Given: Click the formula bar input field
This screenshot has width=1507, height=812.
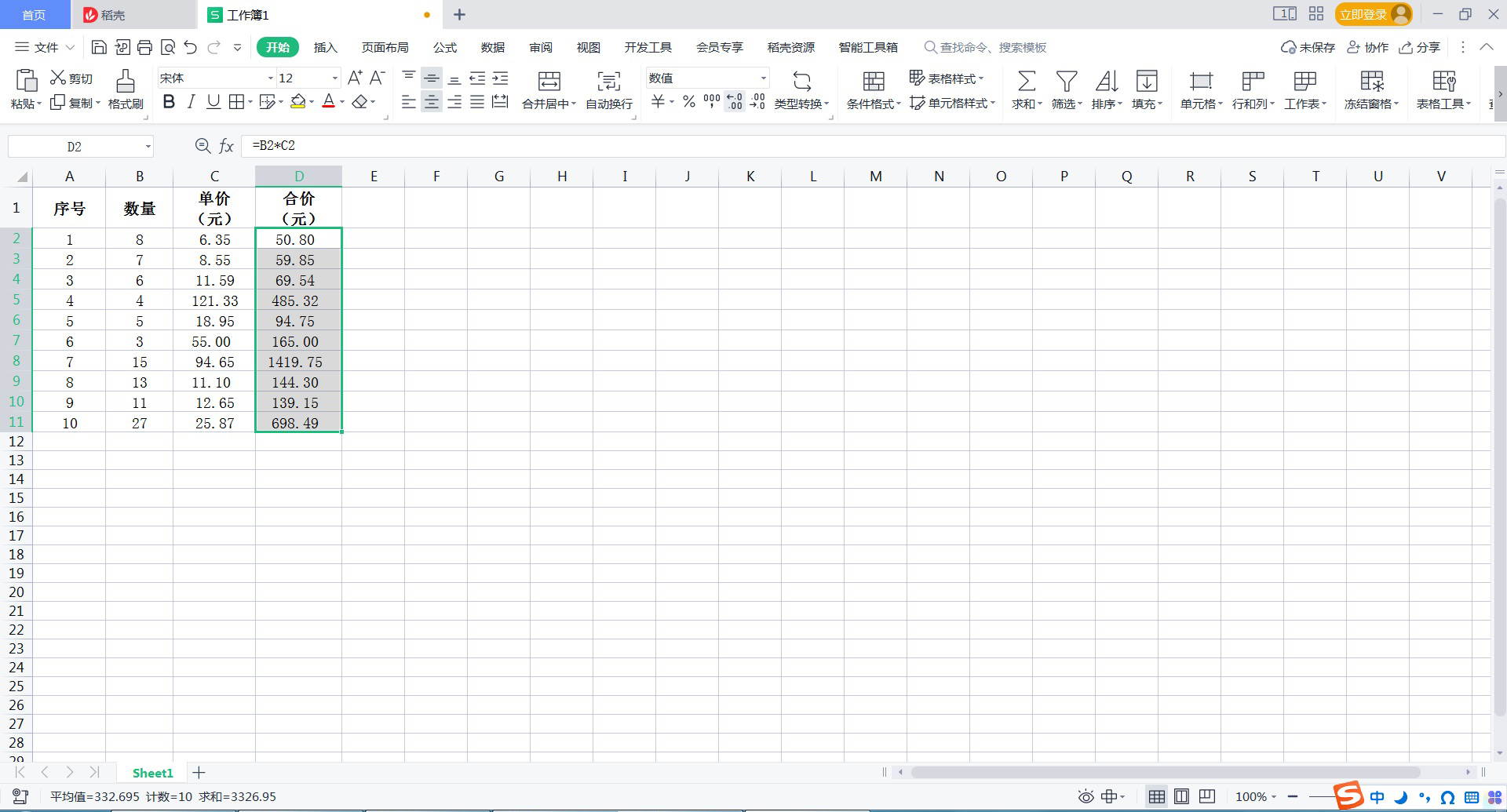Looking at the screenshot, I should click(x=863, y=146).
